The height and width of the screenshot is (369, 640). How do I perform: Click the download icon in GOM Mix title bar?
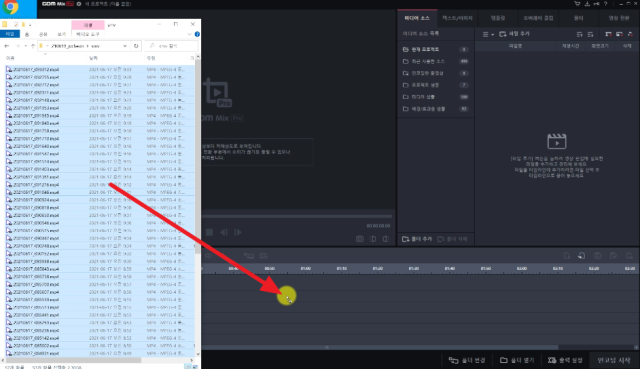coord(587,4)
